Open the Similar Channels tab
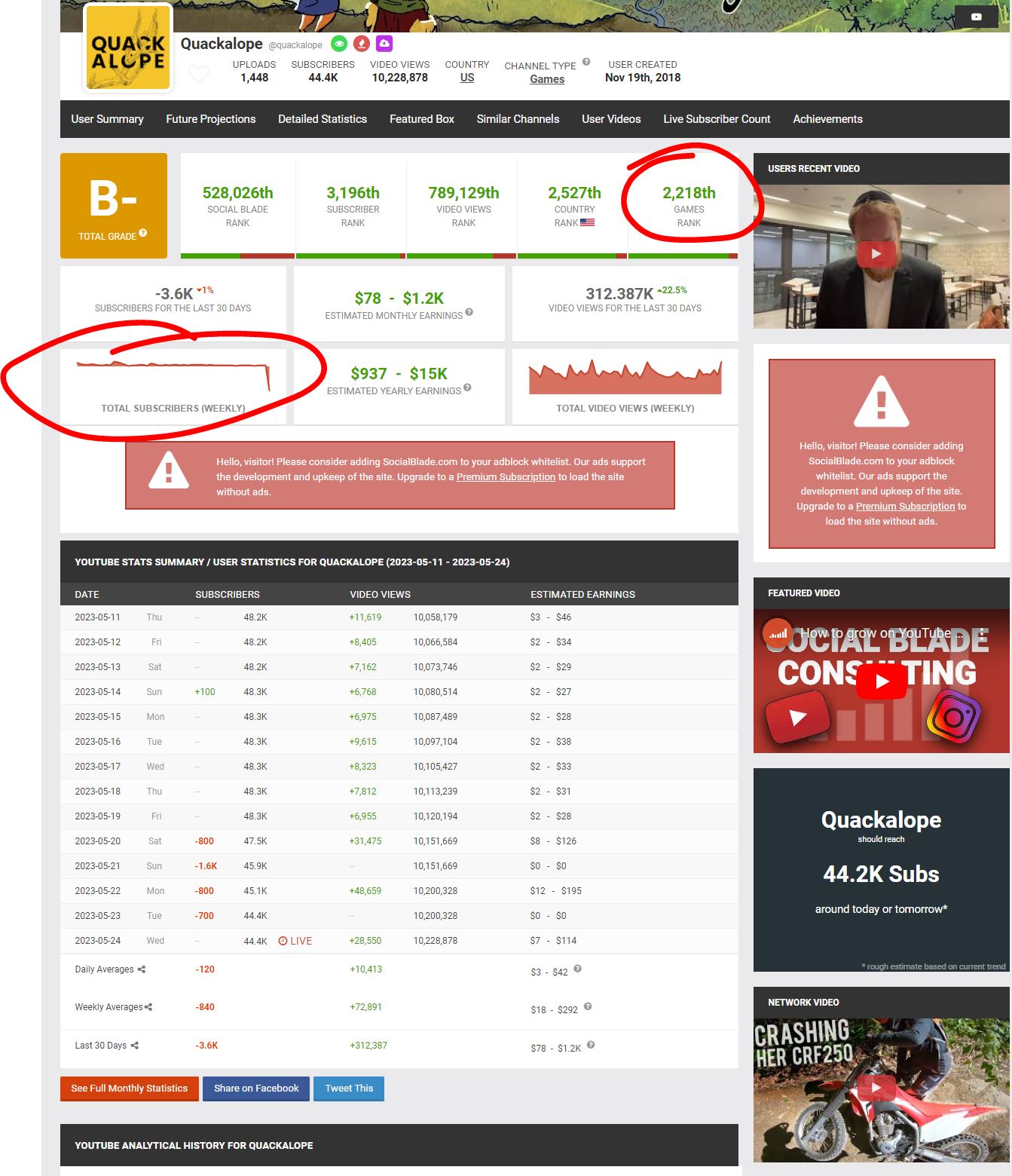The width and height of the screenshot is (1012, 1176). click(x=518, y=119)
